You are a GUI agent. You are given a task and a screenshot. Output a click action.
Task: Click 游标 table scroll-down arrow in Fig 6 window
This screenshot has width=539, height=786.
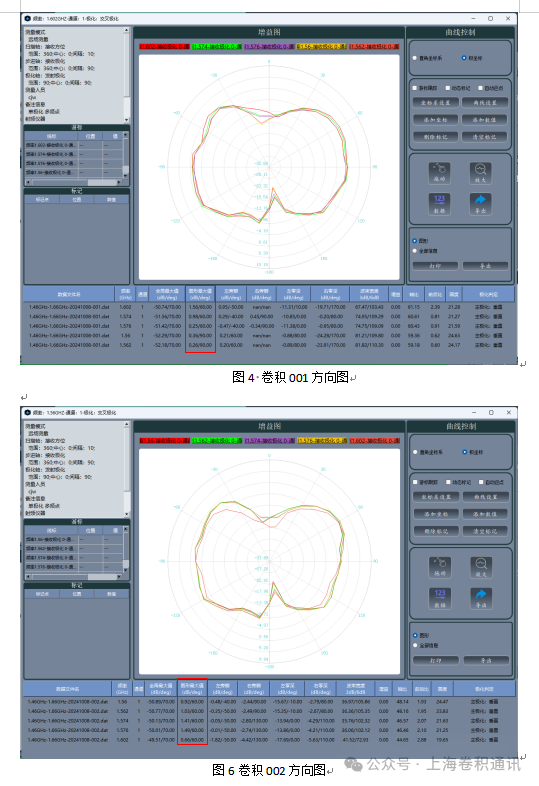[x=126, y=570]
